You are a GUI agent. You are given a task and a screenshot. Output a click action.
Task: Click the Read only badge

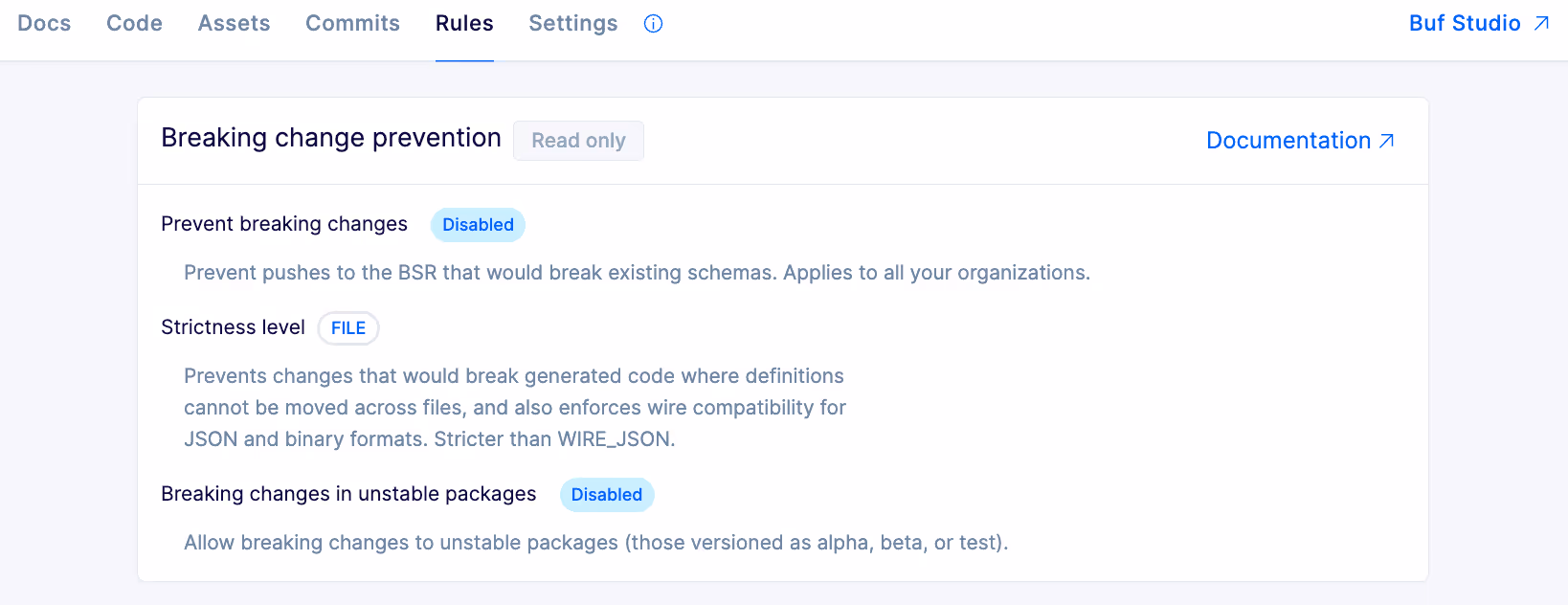click(x=578, y=141)
